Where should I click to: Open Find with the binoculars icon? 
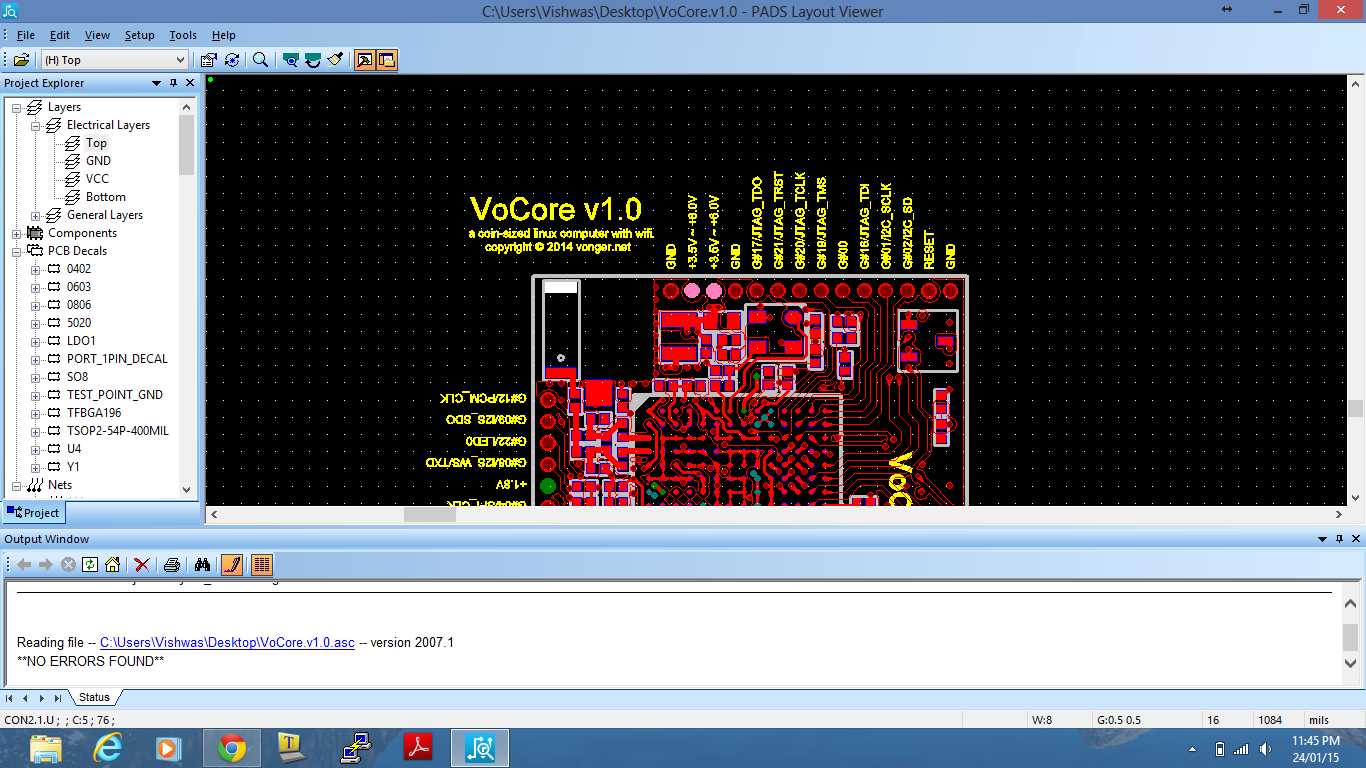point(201,564)
